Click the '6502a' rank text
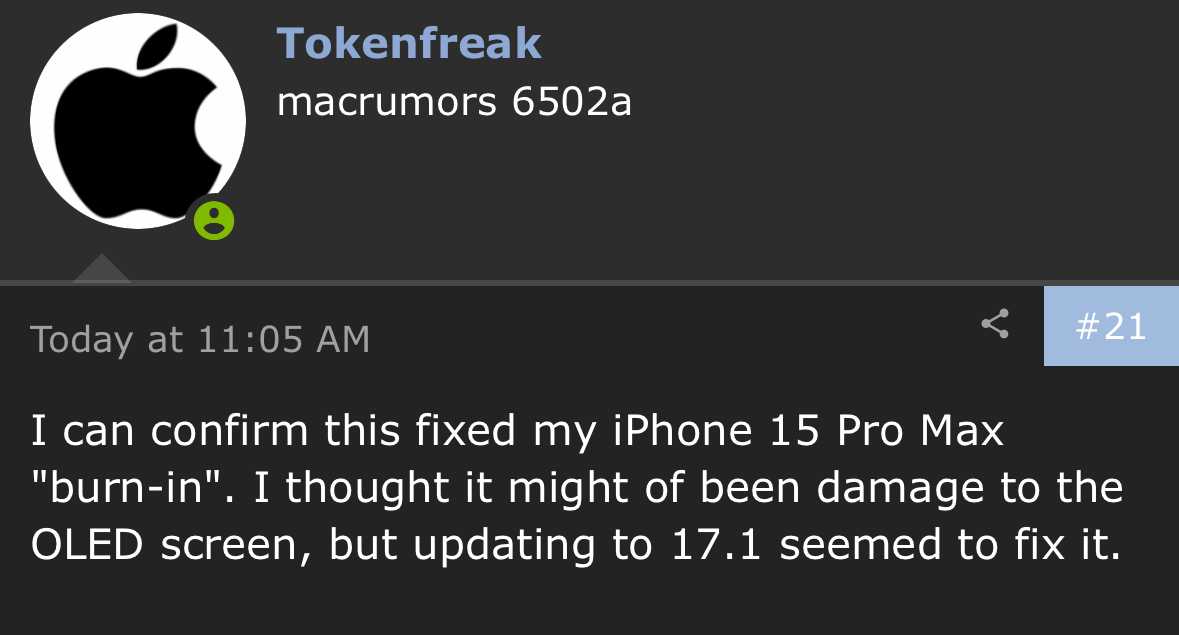The height and width of the screenshot is (635, 1179). (571, 102)
